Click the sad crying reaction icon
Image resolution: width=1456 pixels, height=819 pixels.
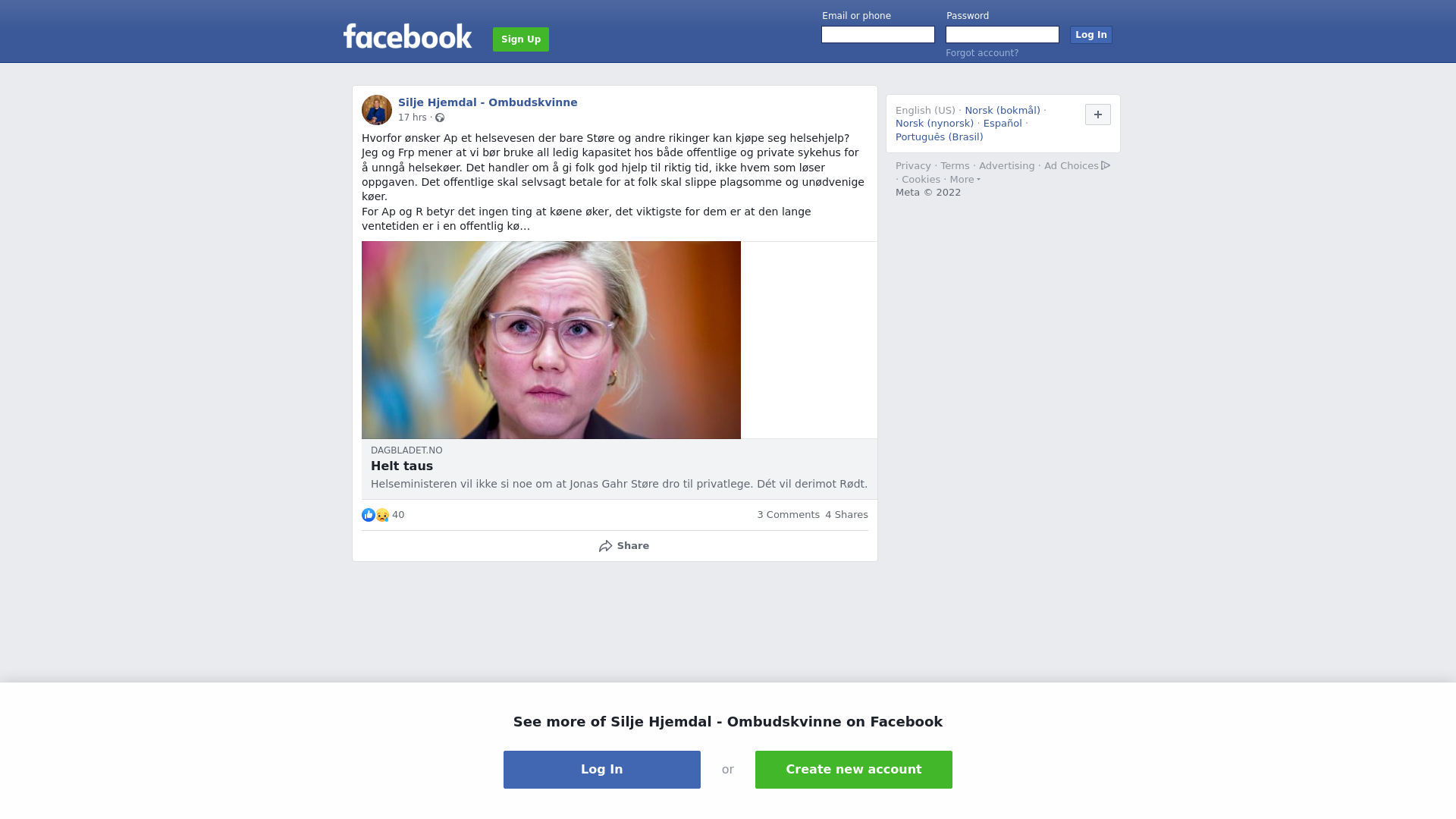click(x=382, y=515)
